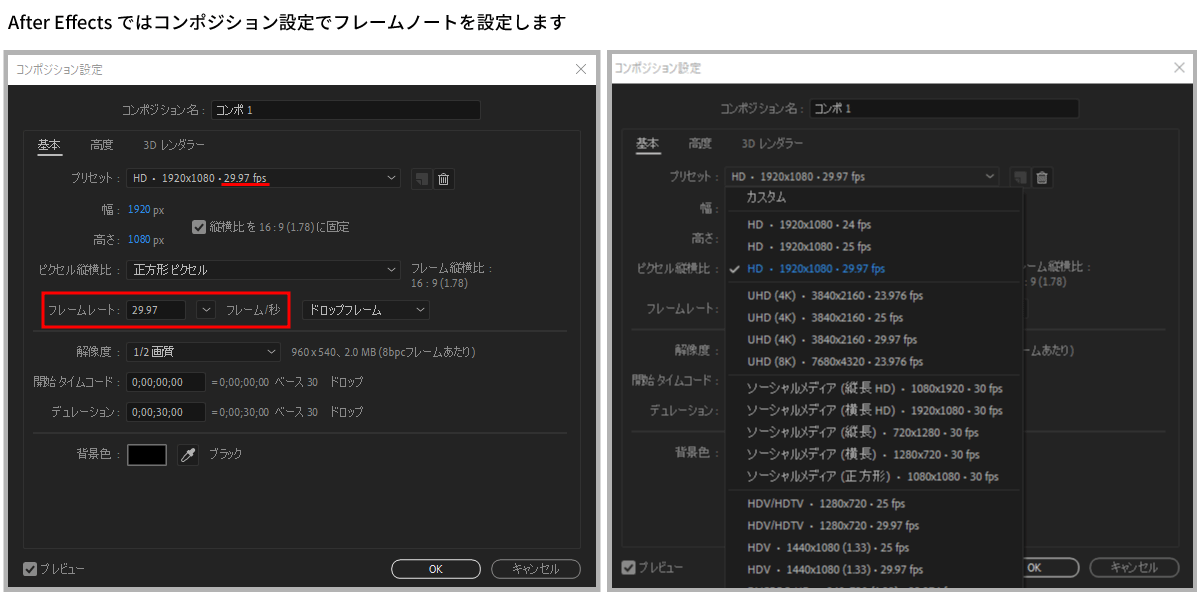1200x600 pixels.
Task: Open the black 背景色 color swatch
Action: (x=147, y=455)
